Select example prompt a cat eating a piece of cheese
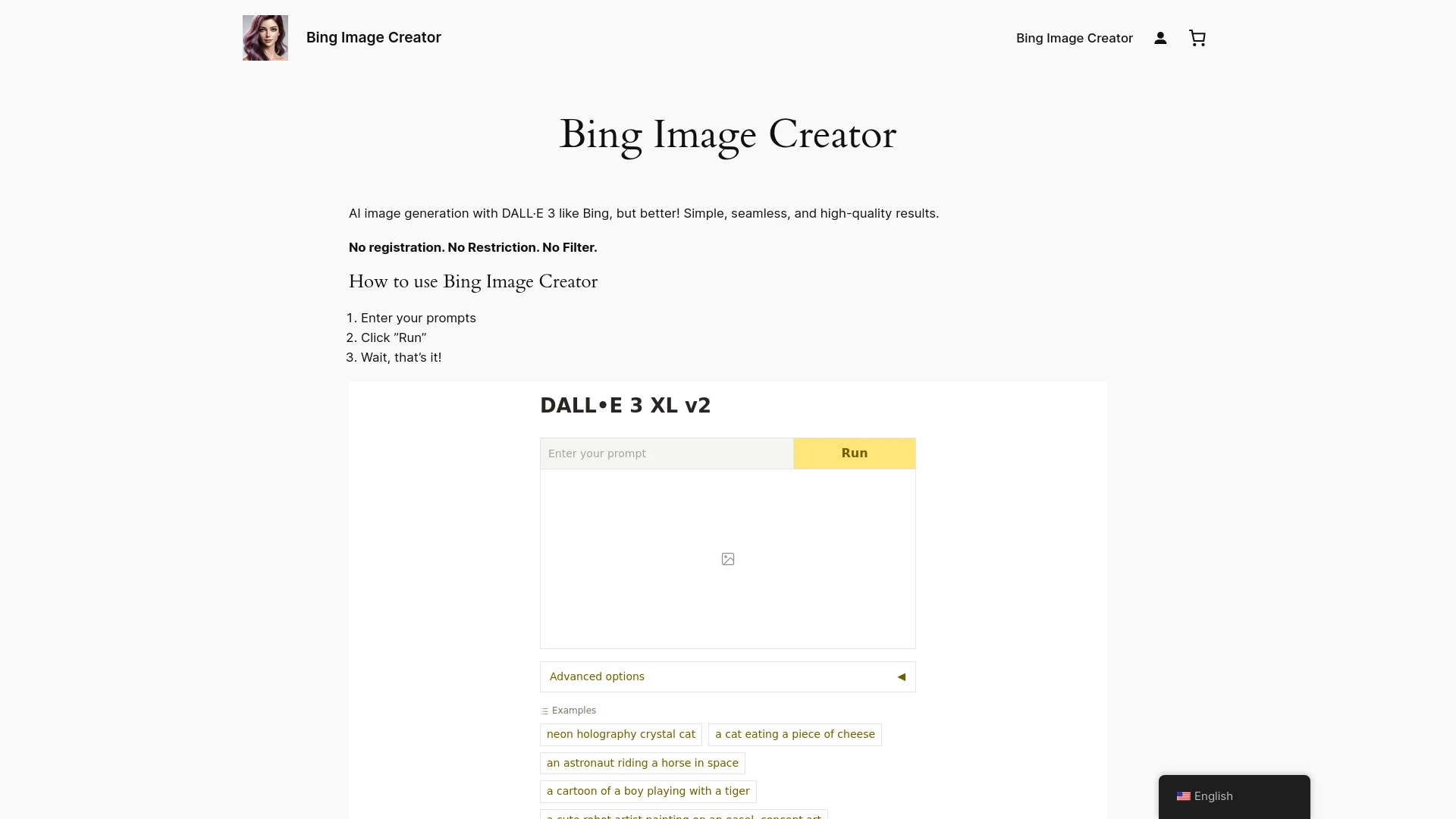This screenshot has height=819, width=1456. click(795, 734)
